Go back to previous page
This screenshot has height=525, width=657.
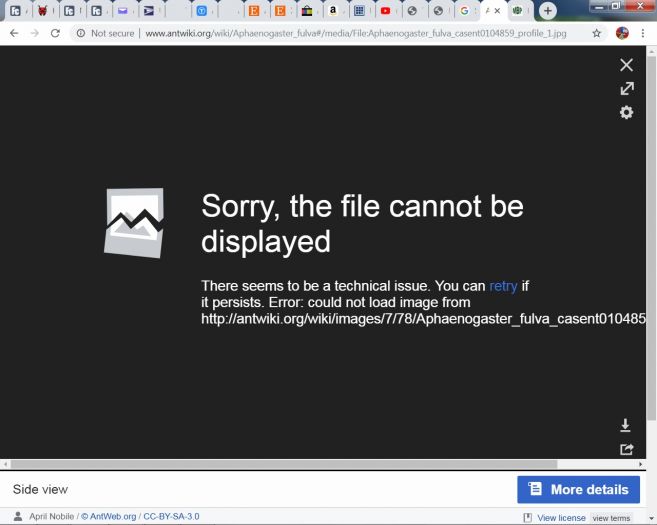pyautogui.click(x=14, y=33)
